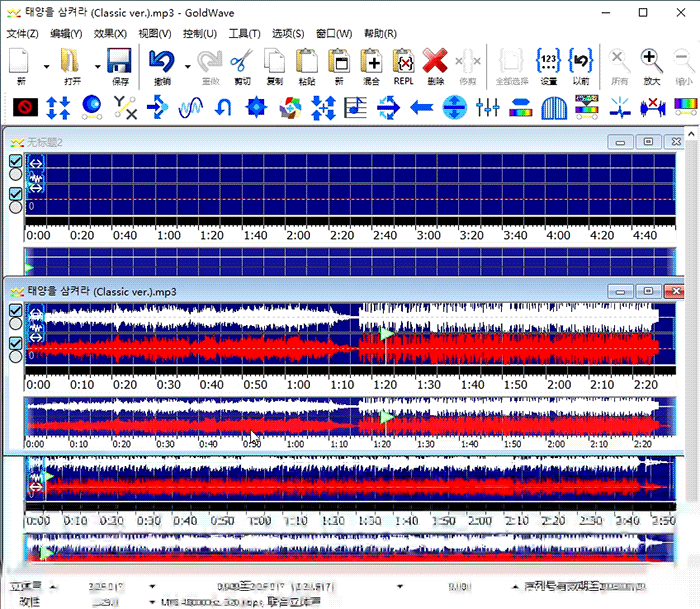The width and height of the screenshot is (700, 609).
Task: Select white channel radio button in mp3 window
Action: 16,324
